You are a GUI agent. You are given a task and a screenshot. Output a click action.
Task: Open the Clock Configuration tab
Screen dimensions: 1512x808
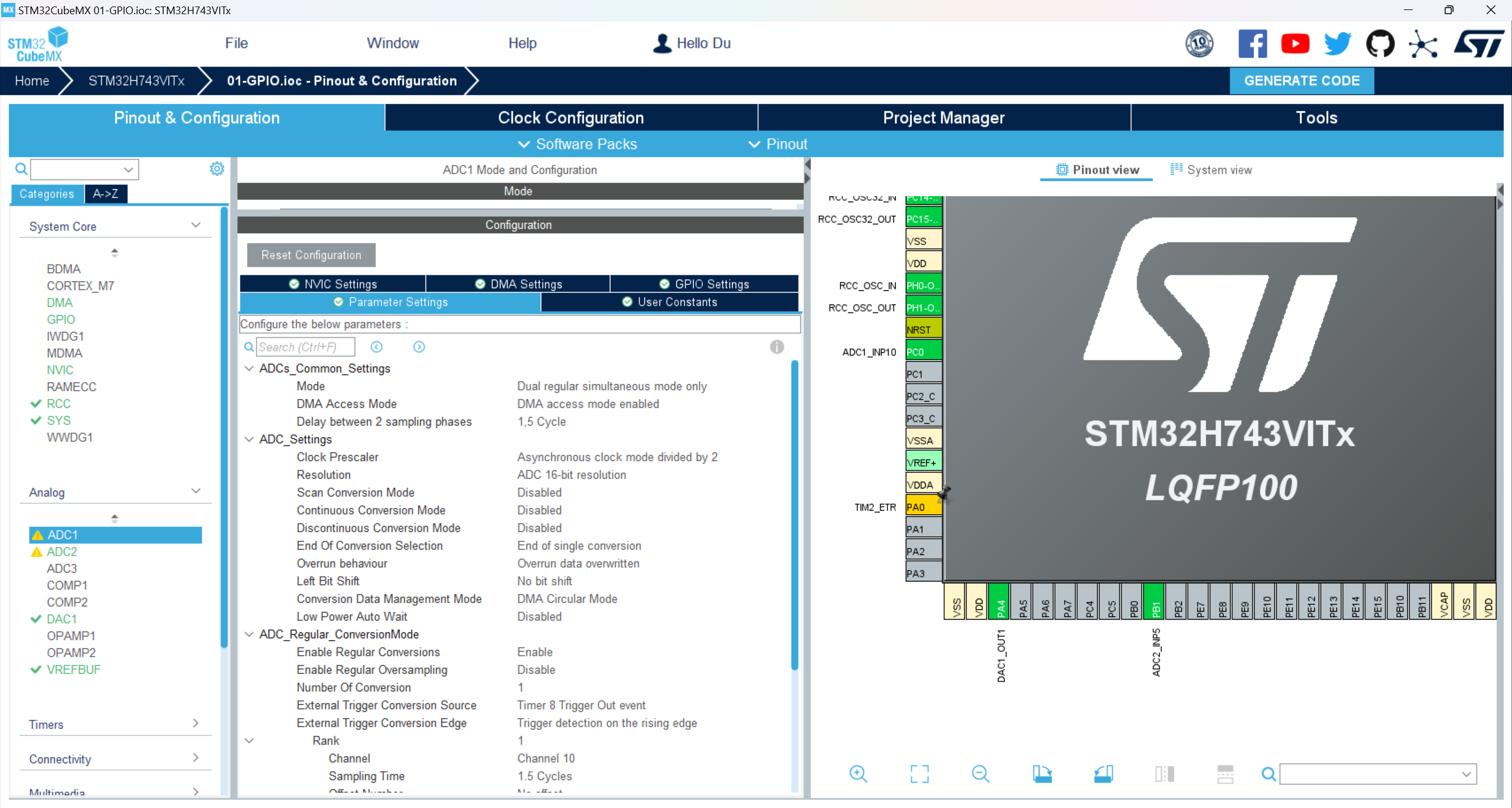click(x=571, y=118)
